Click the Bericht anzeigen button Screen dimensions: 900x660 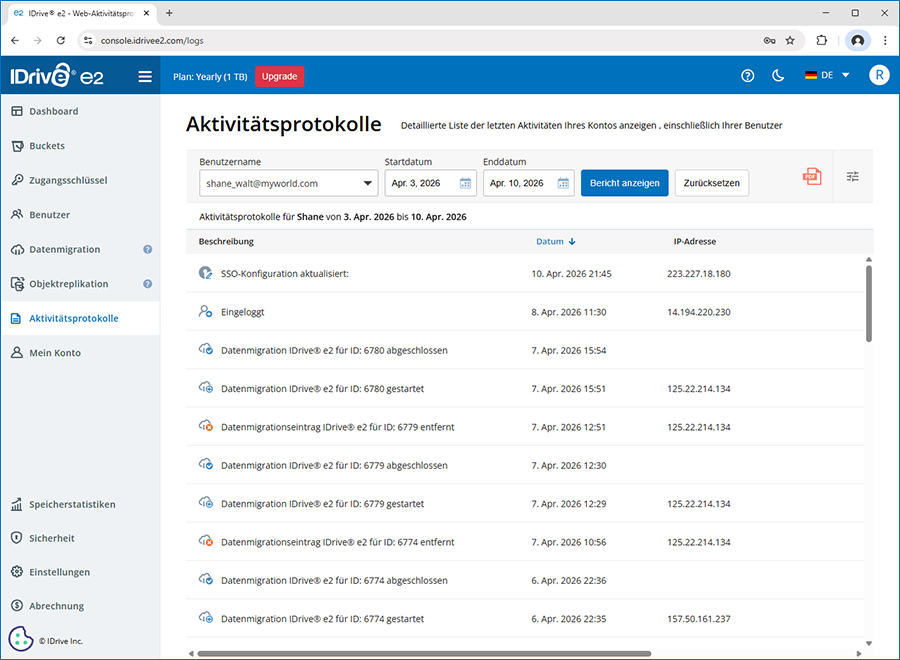624,184
